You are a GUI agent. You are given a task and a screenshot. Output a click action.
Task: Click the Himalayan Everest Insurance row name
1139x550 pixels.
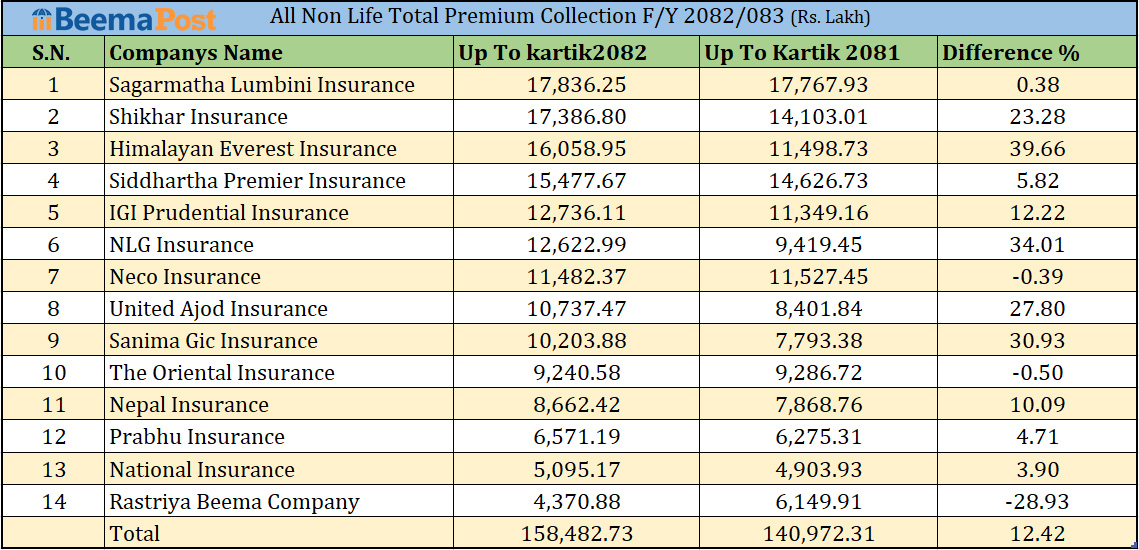253,149
